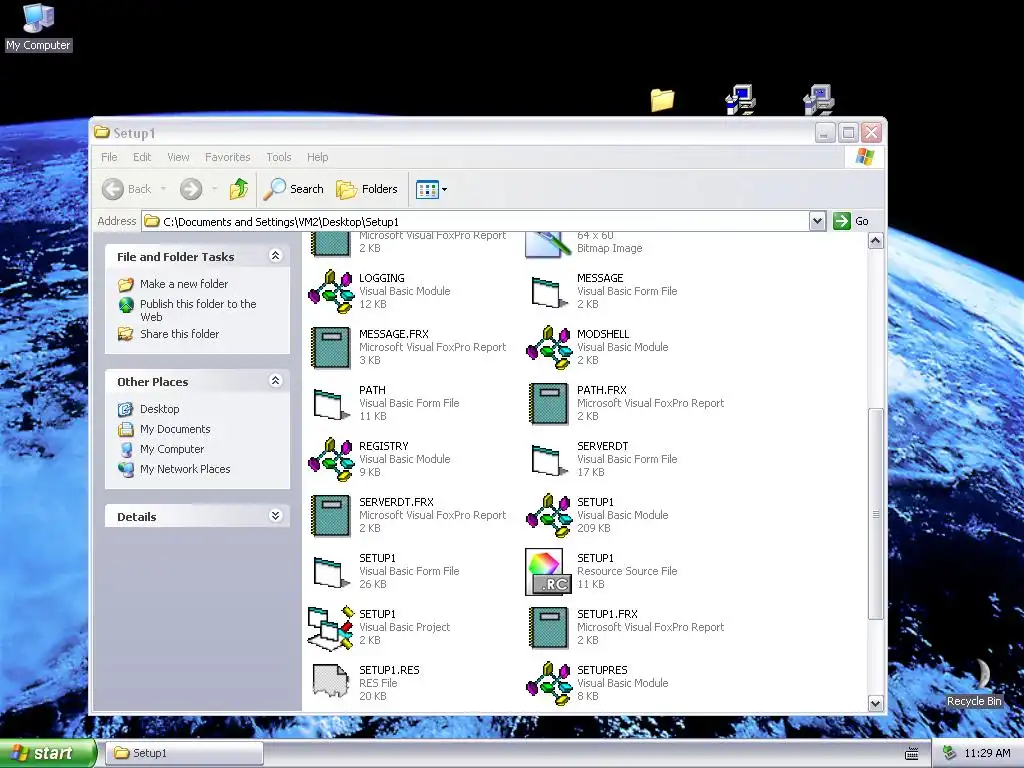1024x768 pixels.
Task: Open the Edit menu
Action: click(x=142, y=157)
